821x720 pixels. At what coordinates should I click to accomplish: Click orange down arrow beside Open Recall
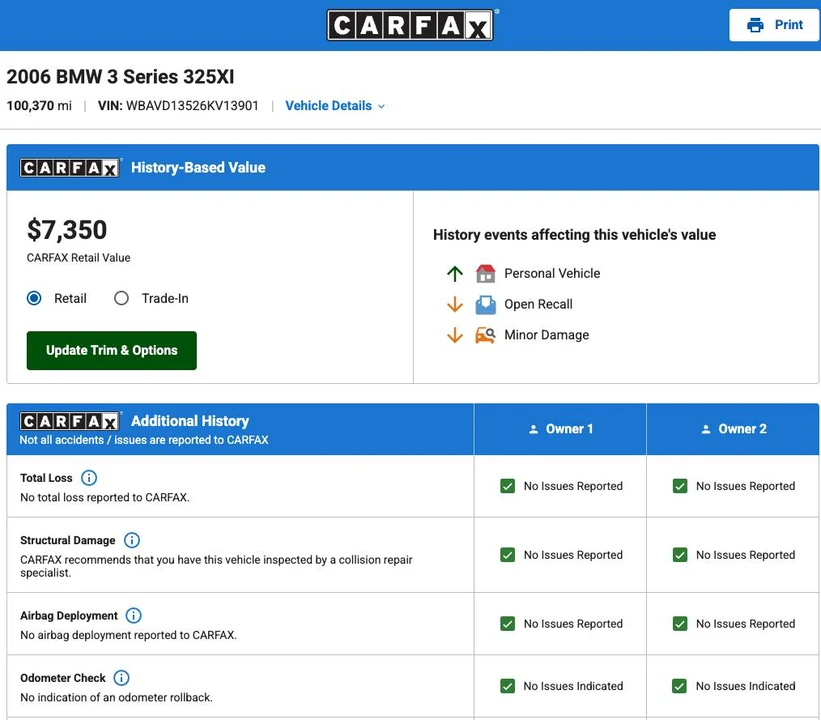coord(455,304)
